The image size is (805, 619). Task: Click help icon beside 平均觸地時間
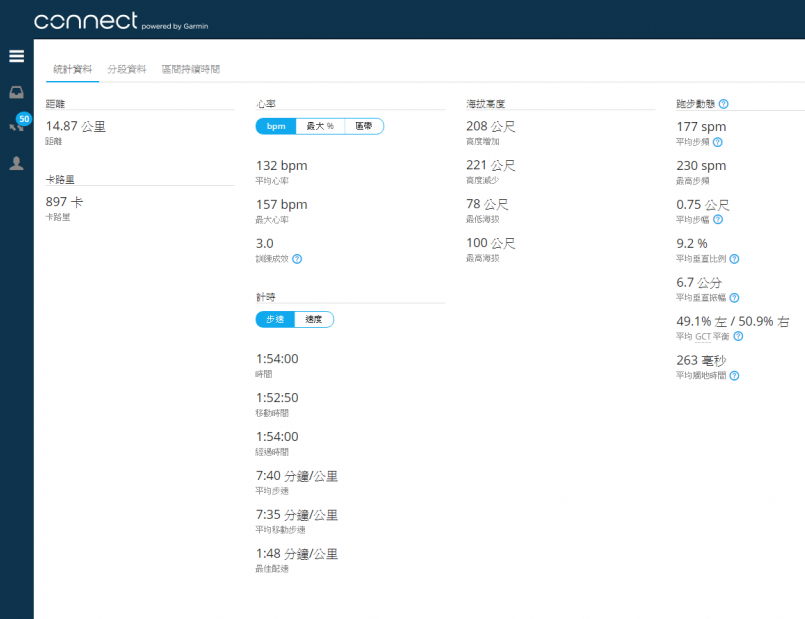coord(734,376)
